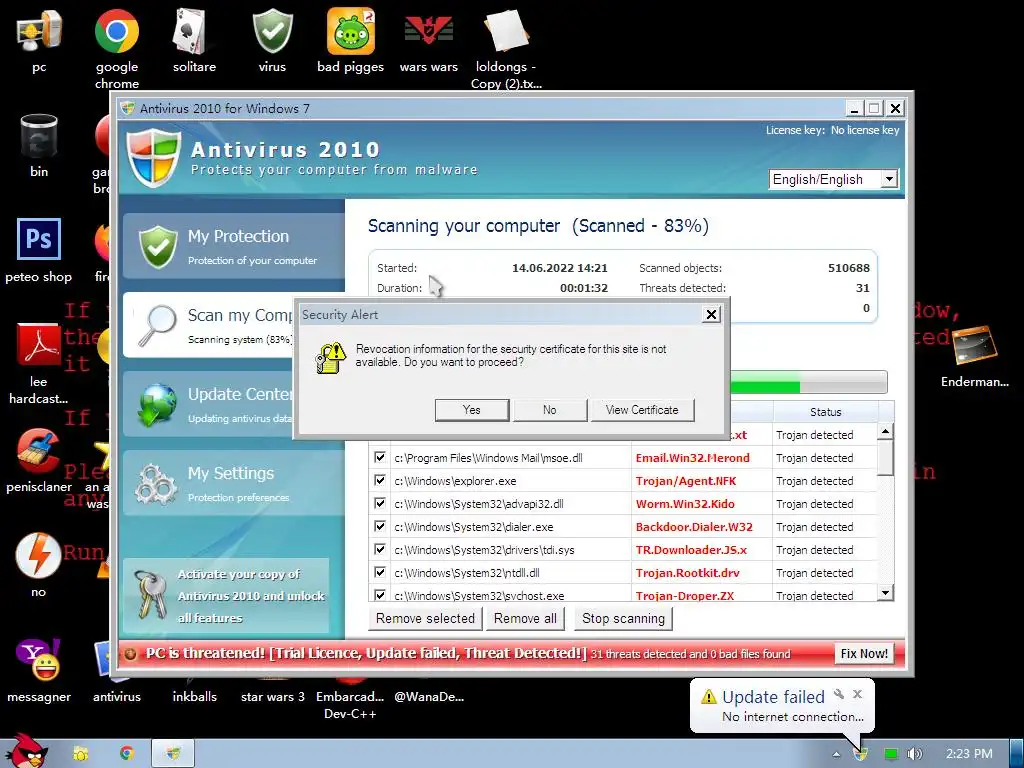Image resolution: width=1024 pixels, height=768 pixels.
Task: Open the lightning bolt 'no' desktop icon
Action: (x=39, y=556)
